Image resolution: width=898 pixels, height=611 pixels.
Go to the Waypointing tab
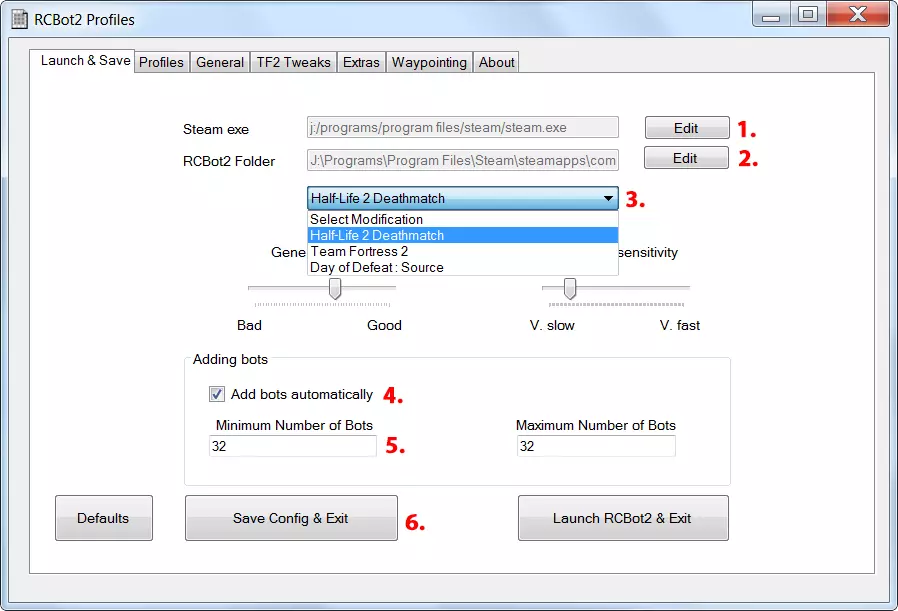429,62
